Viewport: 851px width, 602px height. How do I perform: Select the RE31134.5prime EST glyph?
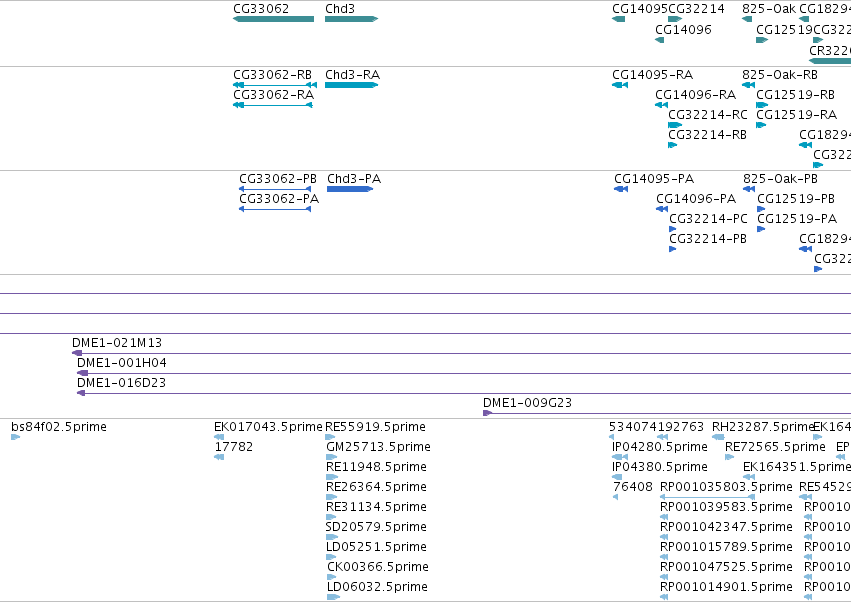pos(331,517)
